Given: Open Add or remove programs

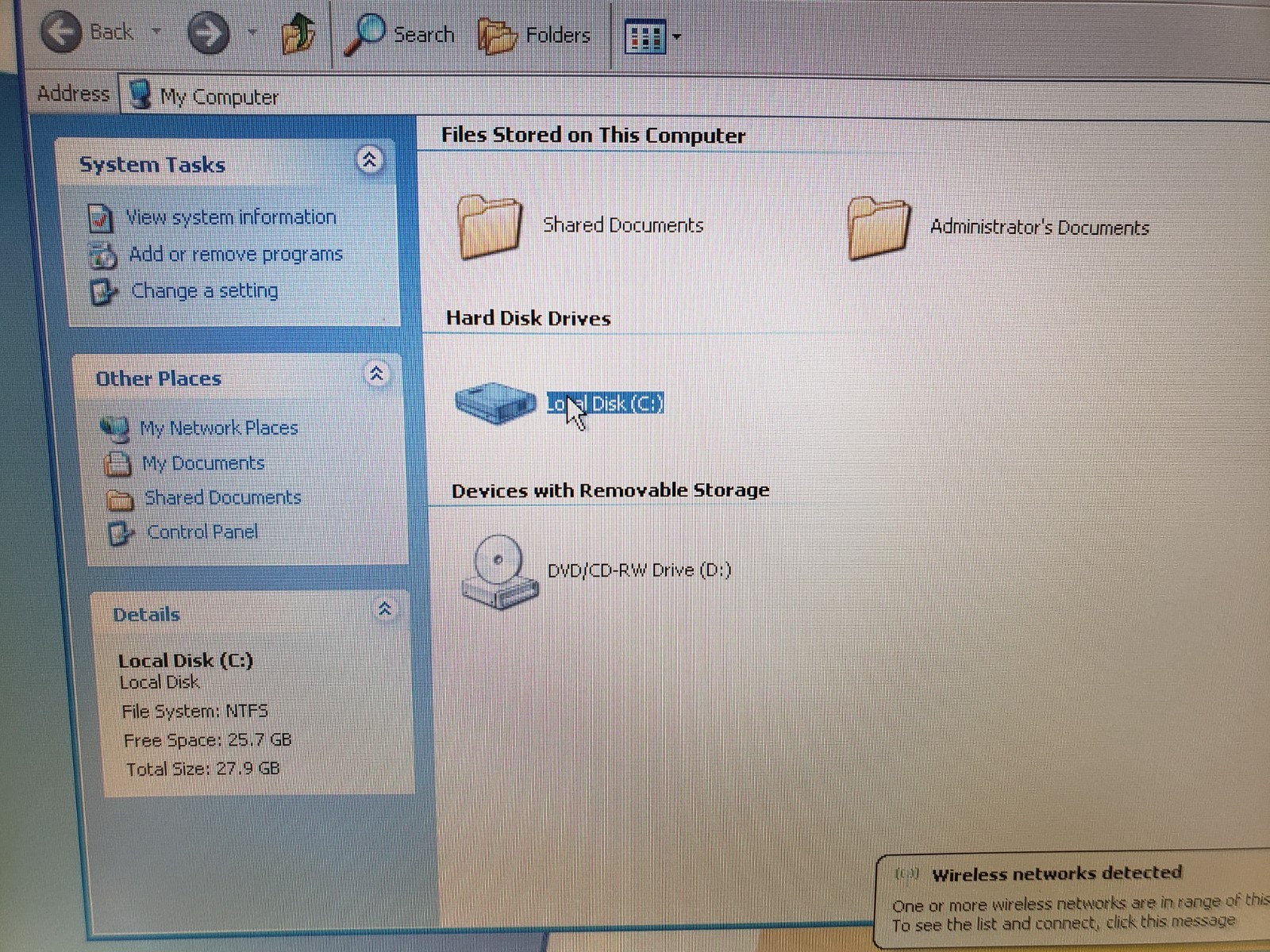Looking at the screenshot, I should tap(236, 255).
